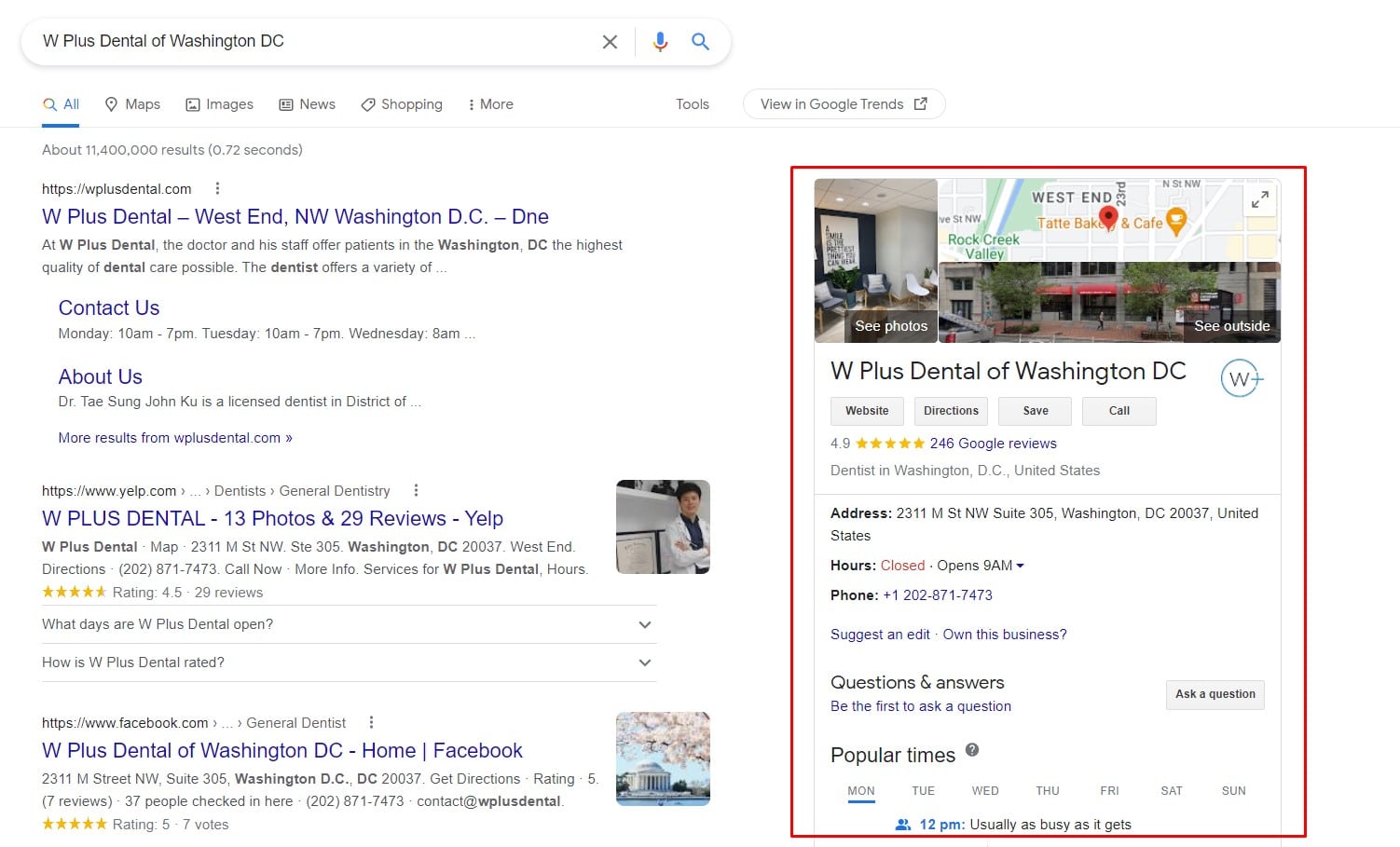Select FRI in Popular times
1400x847 pixels.
pos(1109,791)
